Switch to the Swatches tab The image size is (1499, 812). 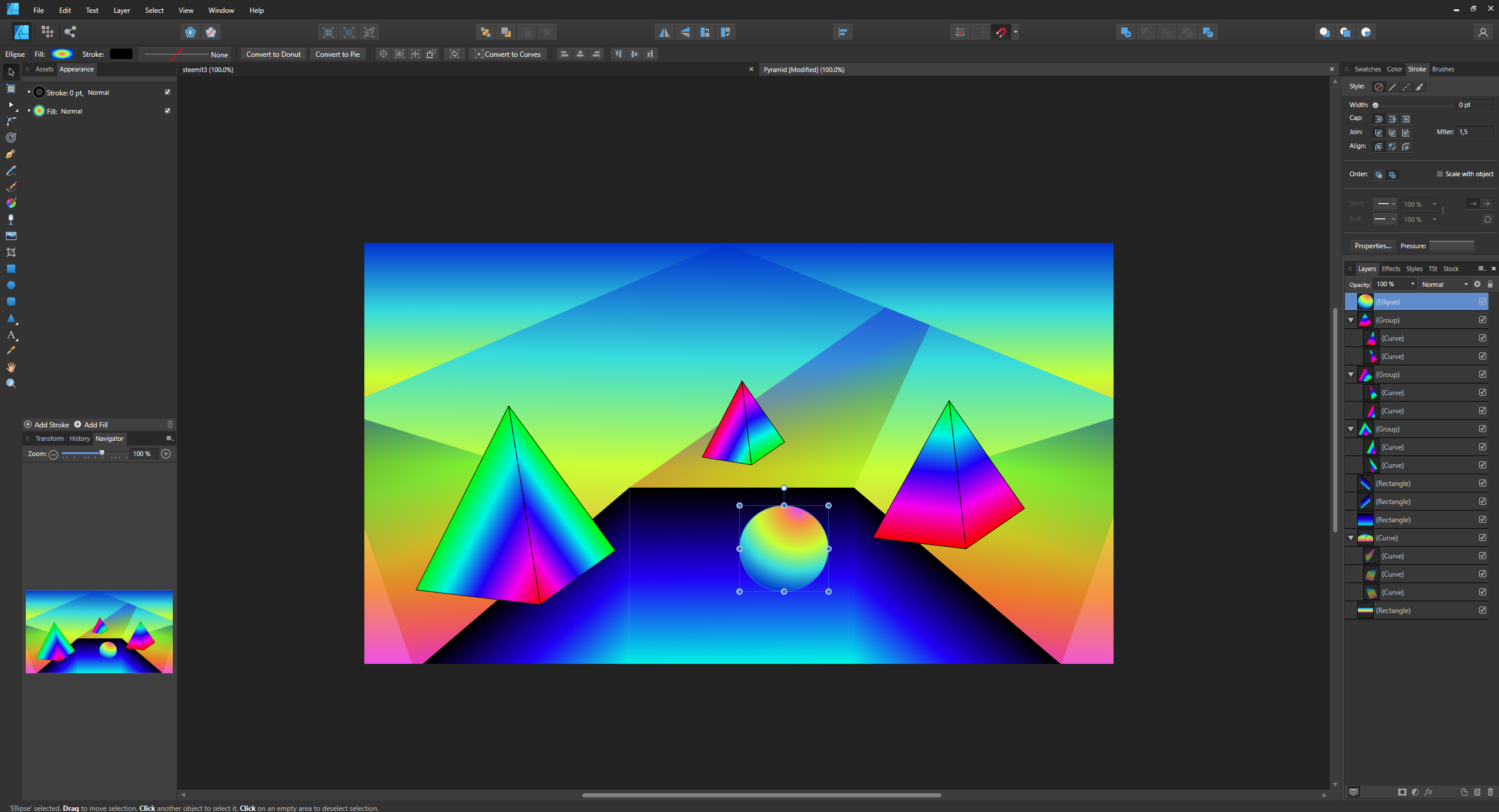(x=1367, y=69)
